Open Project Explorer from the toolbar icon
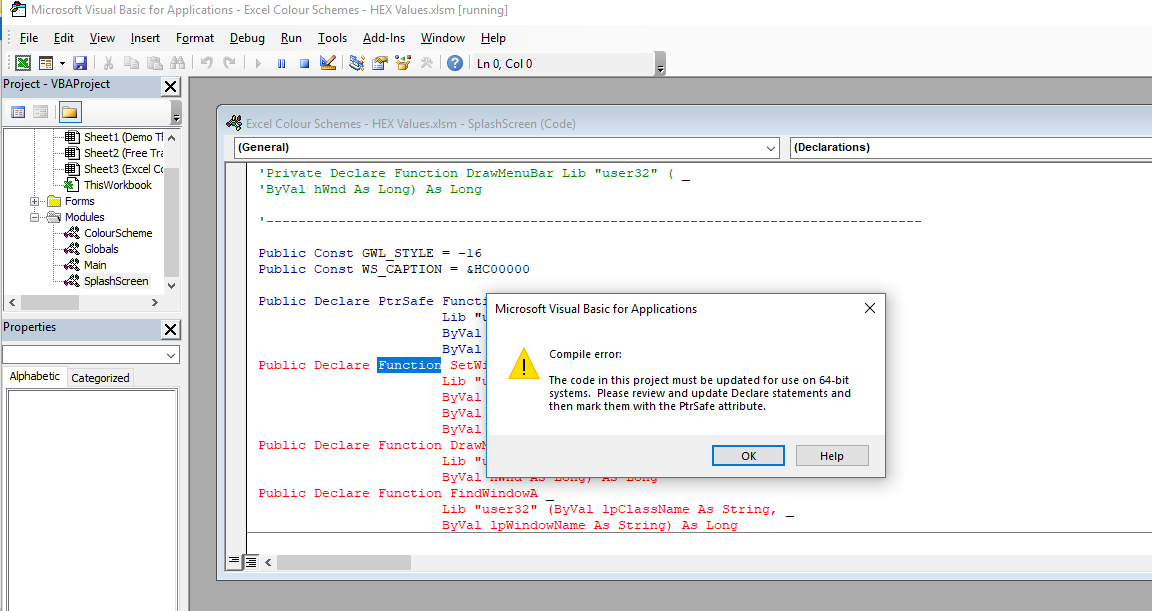Image resolution: width=1152 pixels, height=611 pixels. tap(357, 63)
